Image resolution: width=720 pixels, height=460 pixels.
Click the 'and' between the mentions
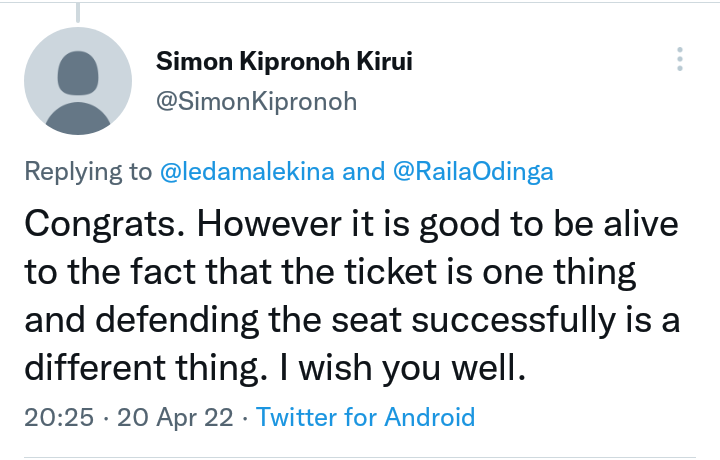tap(364, 172)
